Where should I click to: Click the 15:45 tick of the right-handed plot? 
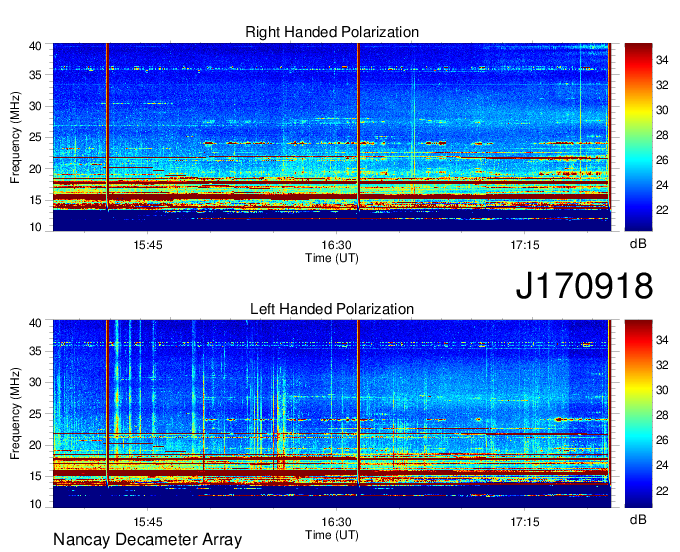[148, 245]
